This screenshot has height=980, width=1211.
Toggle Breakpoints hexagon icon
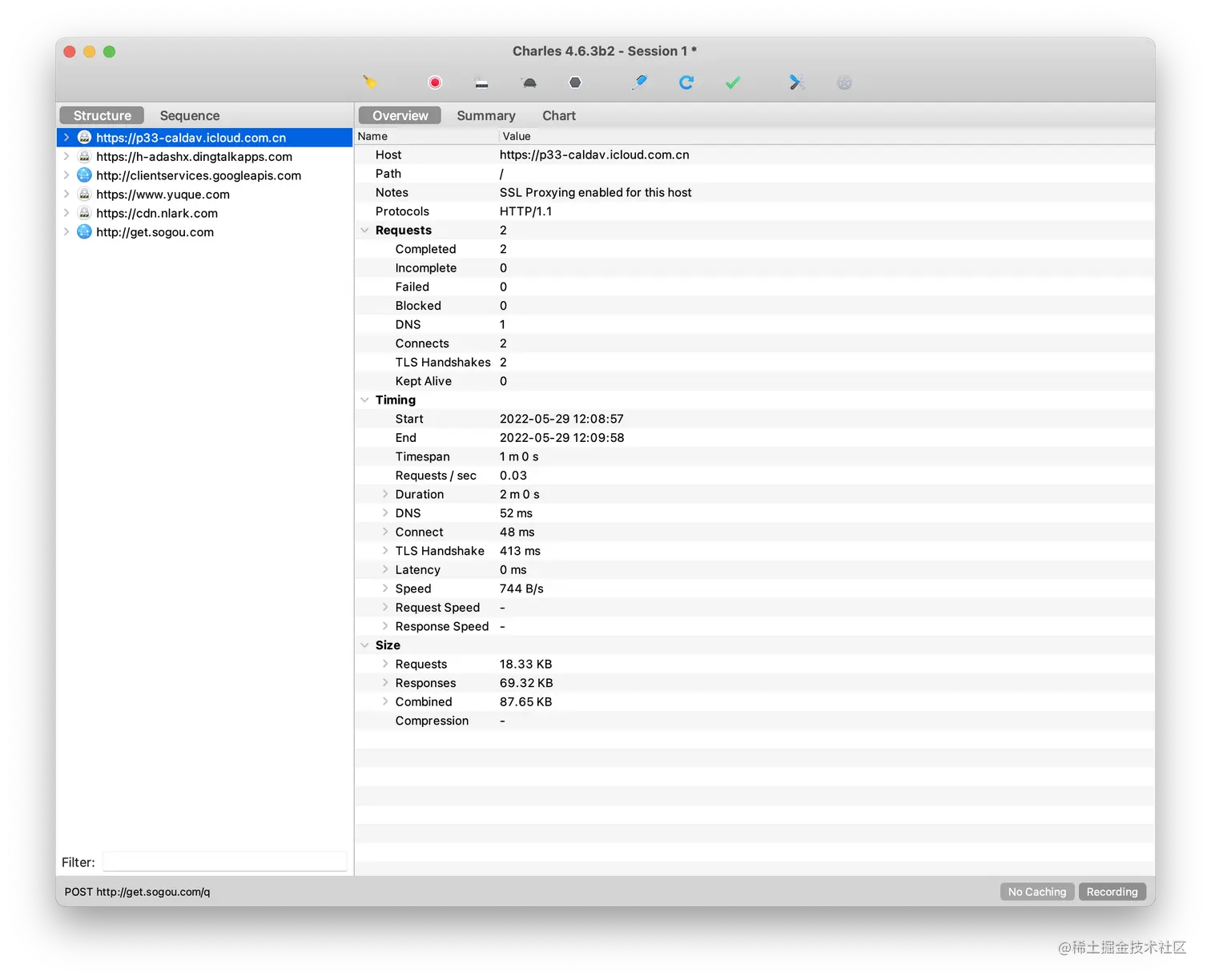point(575,82)
